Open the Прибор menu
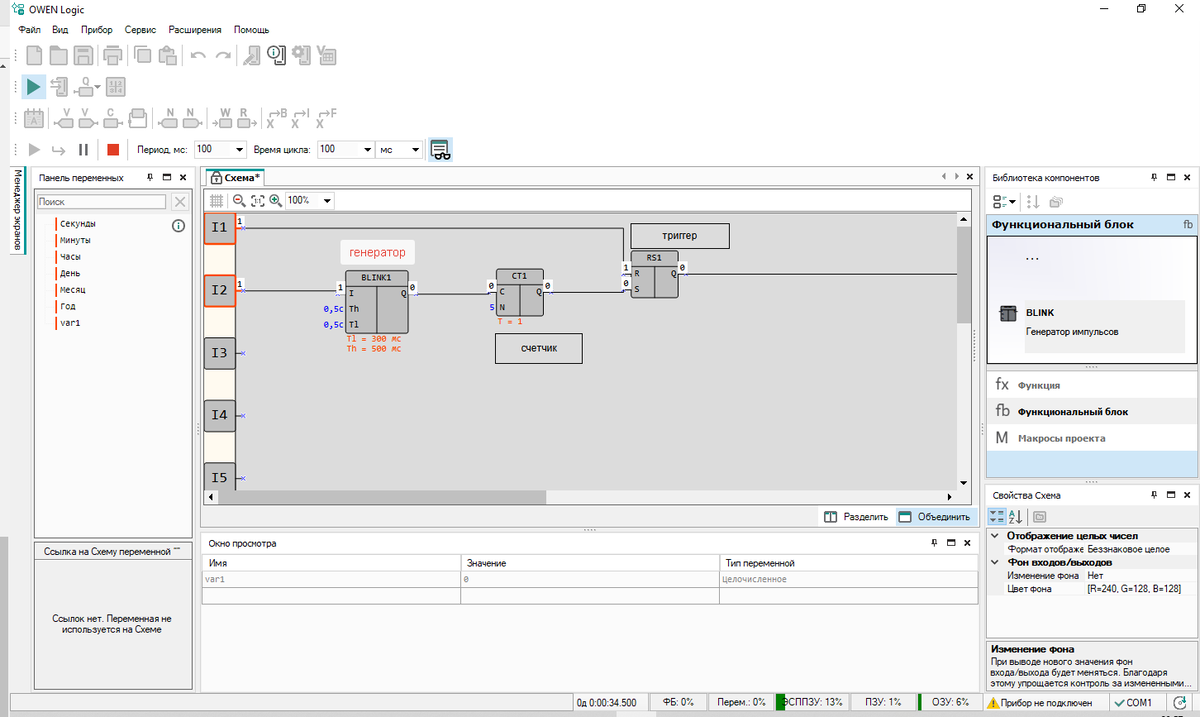 coord(96,30)
